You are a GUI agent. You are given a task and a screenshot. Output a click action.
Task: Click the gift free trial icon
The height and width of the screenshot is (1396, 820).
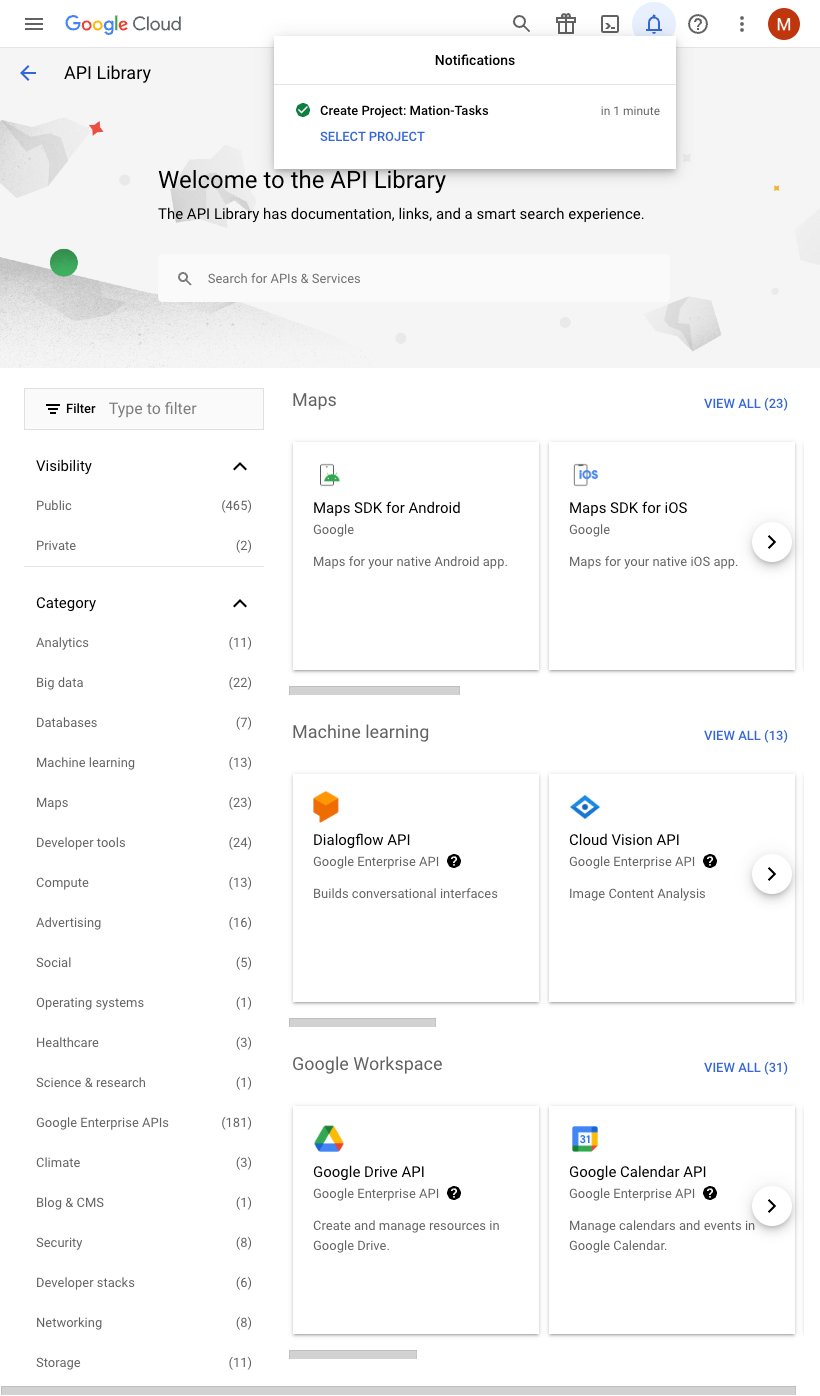(x=566, y=24)
